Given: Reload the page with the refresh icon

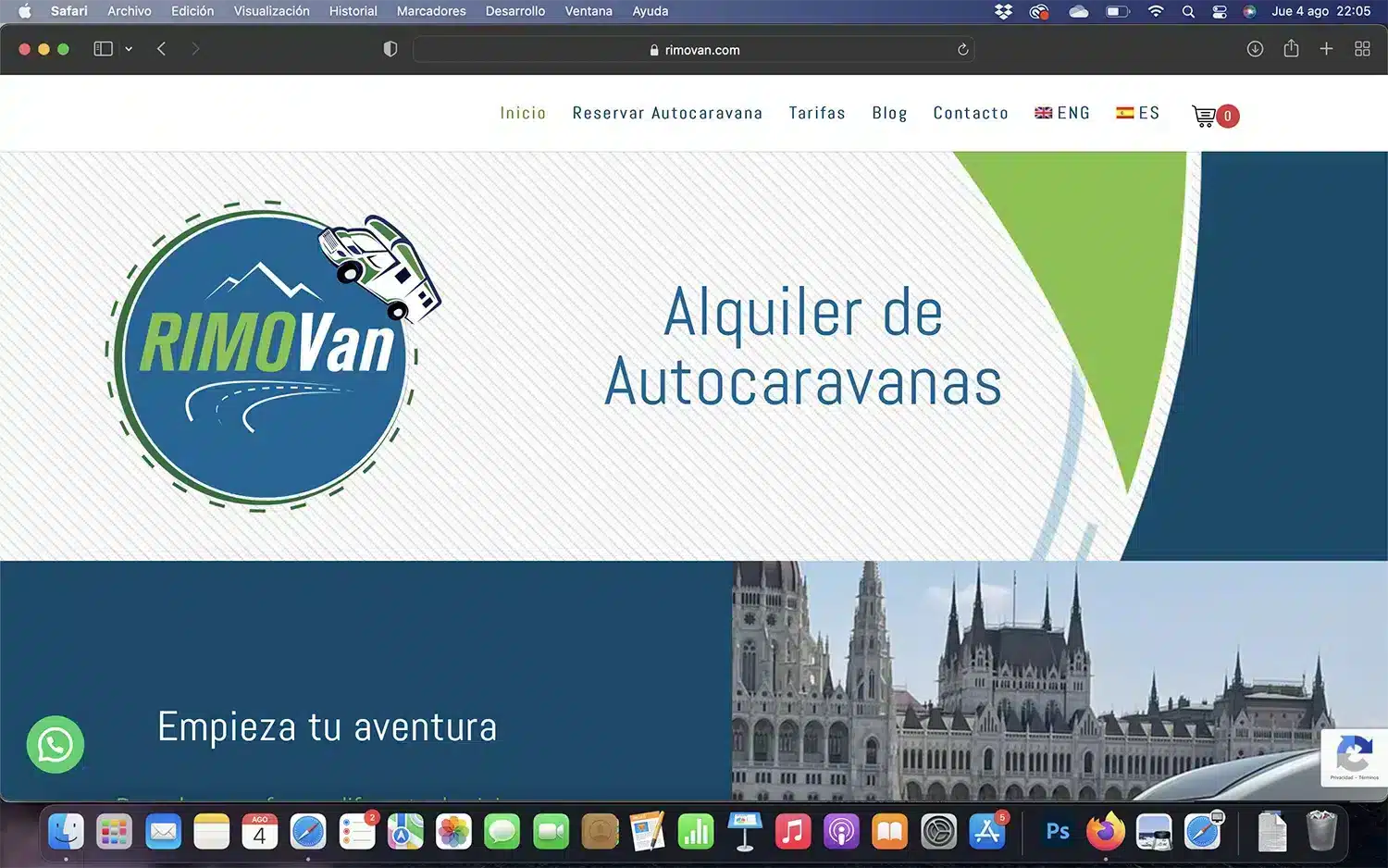Looking at the screenshot, I should tap(962, 50).
